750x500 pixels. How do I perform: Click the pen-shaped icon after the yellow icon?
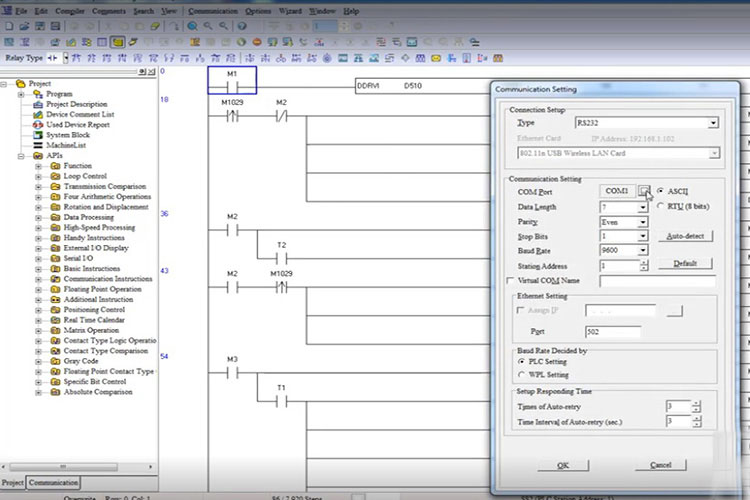(133, 42)
